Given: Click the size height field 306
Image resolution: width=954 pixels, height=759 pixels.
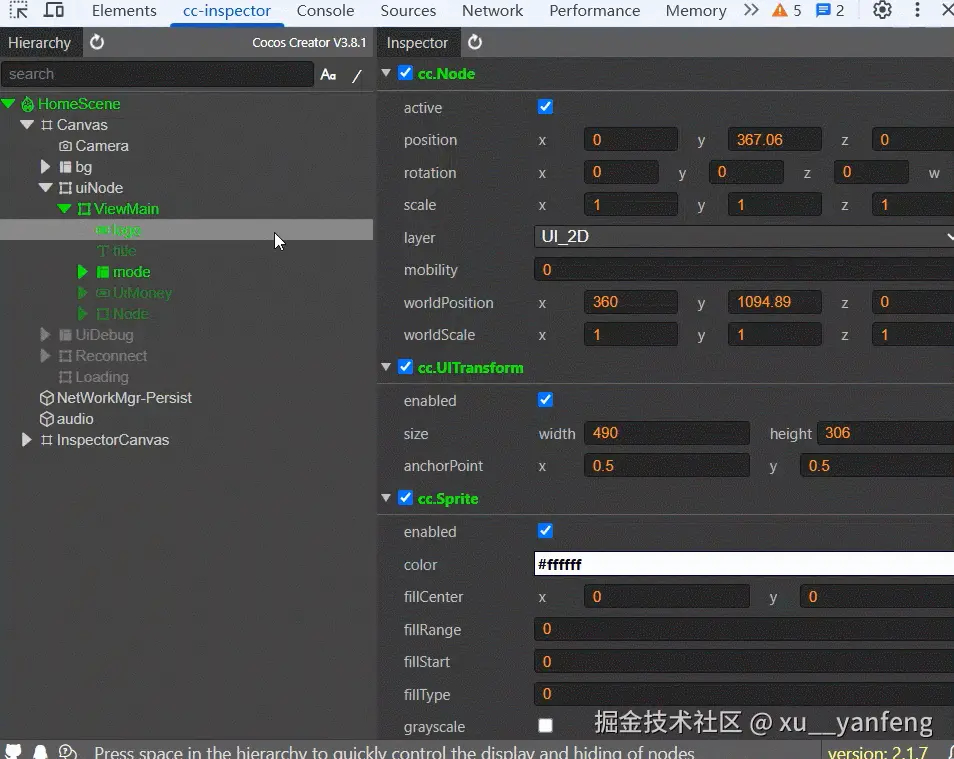Looking at the screenshot, I should coord(885,433).
